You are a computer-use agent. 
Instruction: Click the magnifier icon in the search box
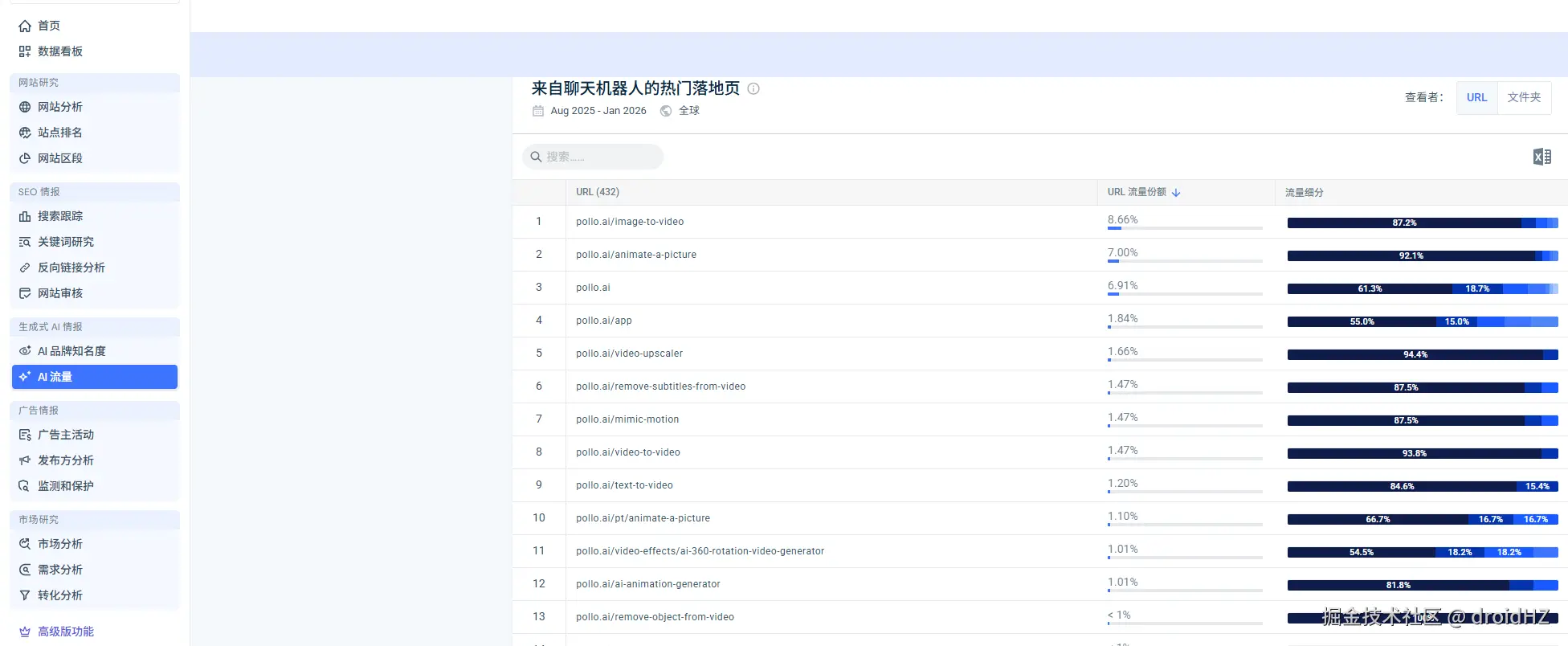536,157
